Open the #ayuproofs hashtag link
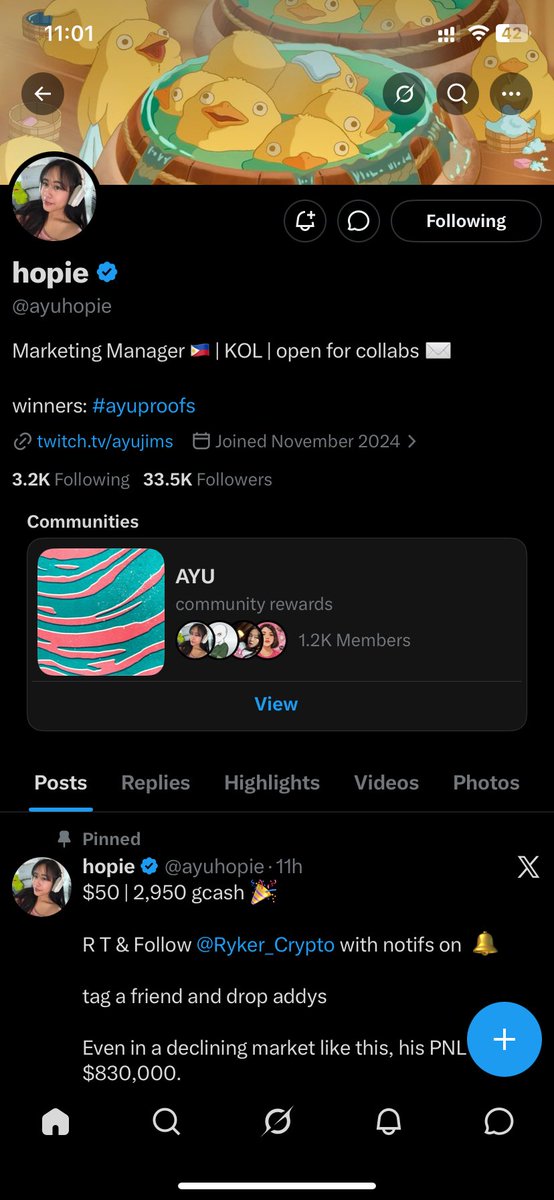 pos(143,406)
